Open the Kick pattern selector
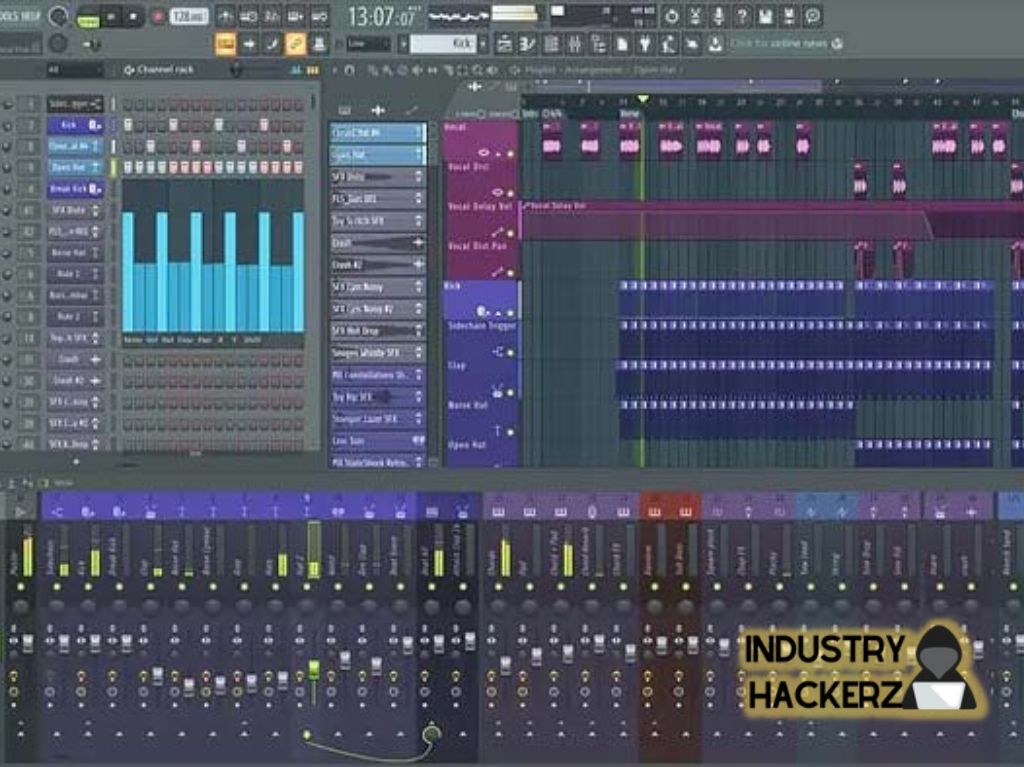This screenshot has width=1024, height=767. 442,44
